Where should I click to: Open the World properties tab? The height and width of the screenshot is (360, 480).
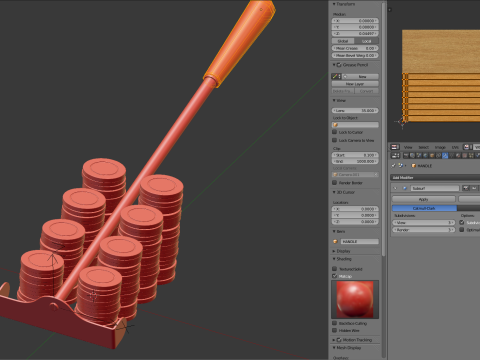coord(425,156)
